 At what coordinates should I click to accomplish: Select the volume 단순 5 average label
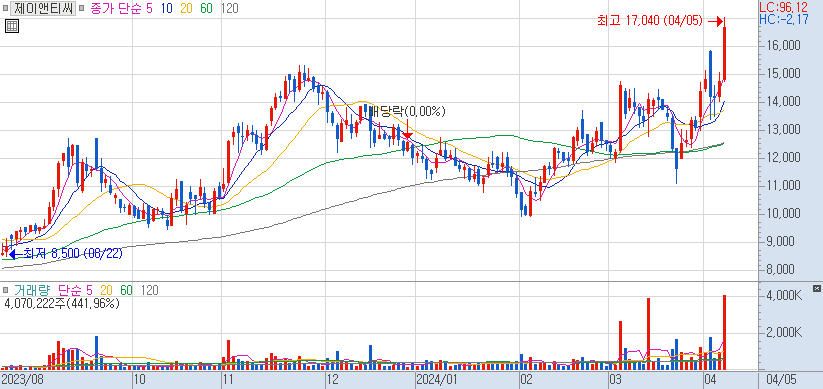tap(75, 290)
